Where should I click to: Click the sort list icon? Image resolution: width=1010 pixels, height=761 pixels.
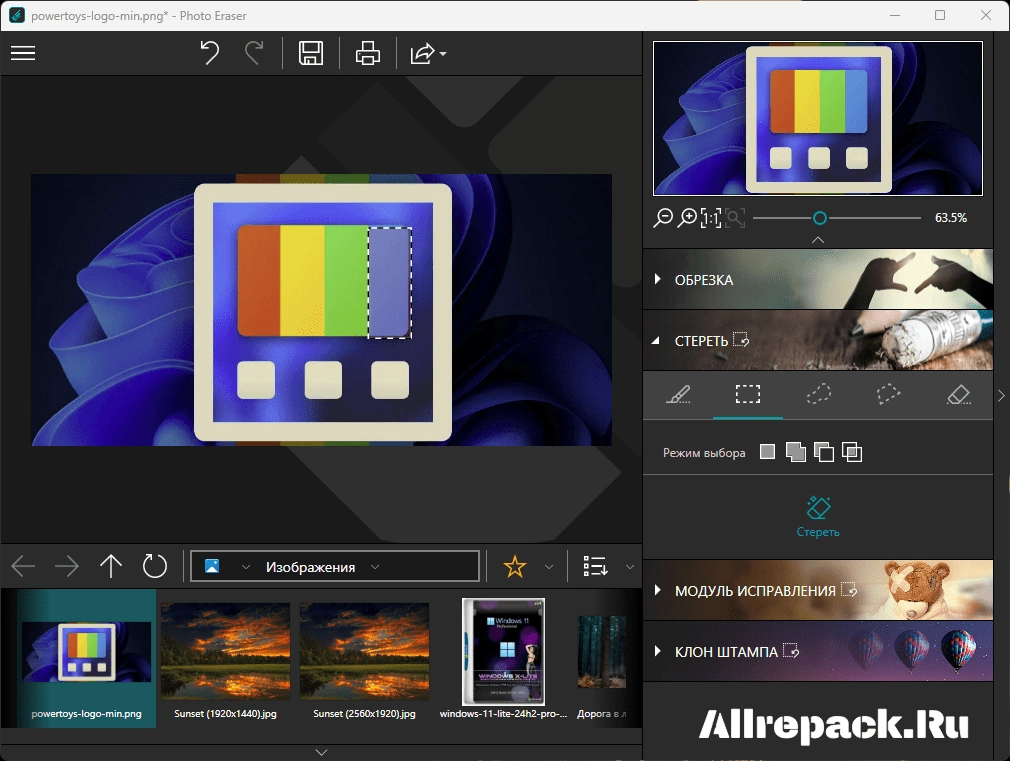pyautogui.click(x=595, y=566)
